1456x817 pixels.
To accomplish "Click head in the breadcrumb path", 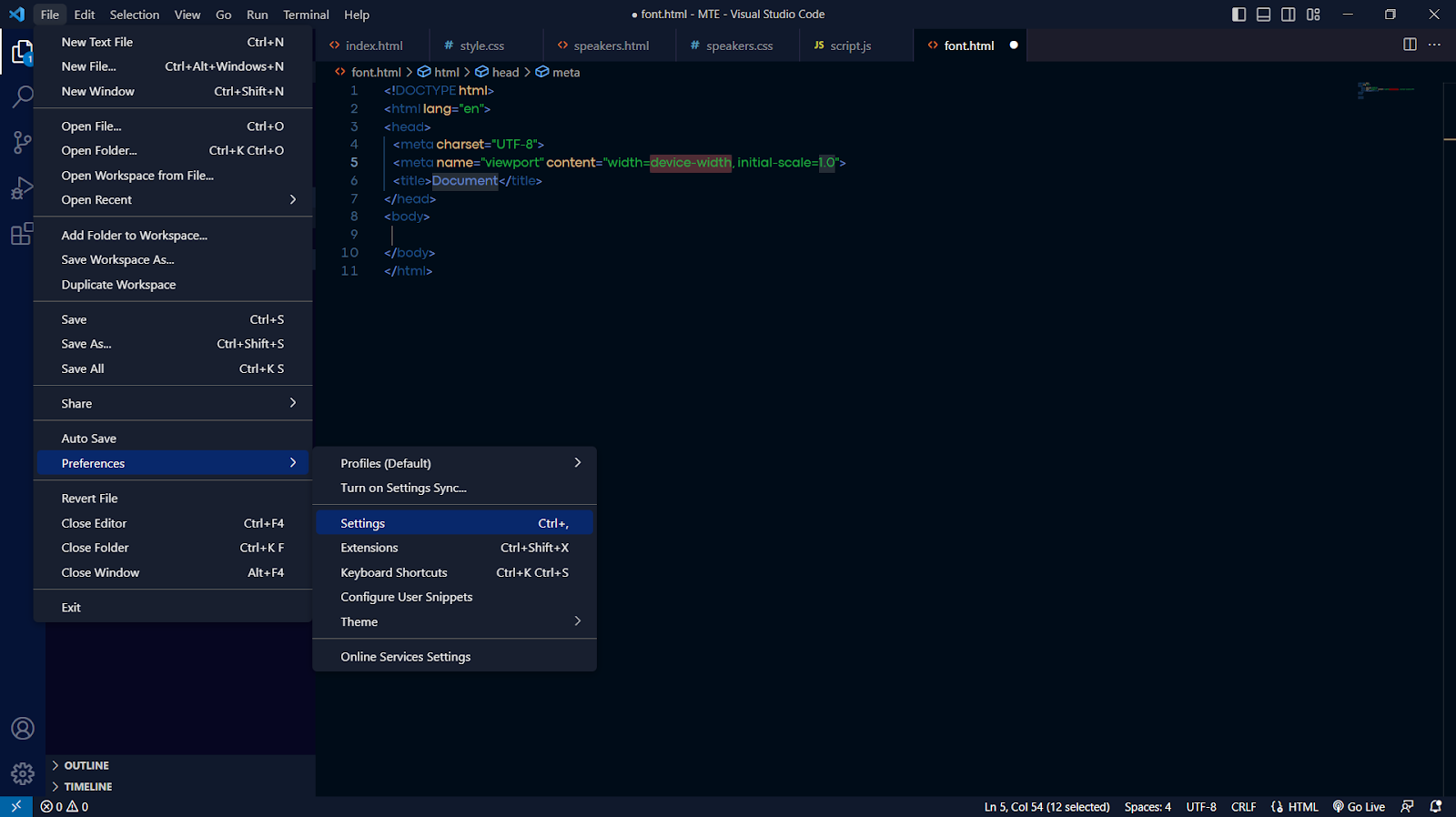I will coord(498,72).
